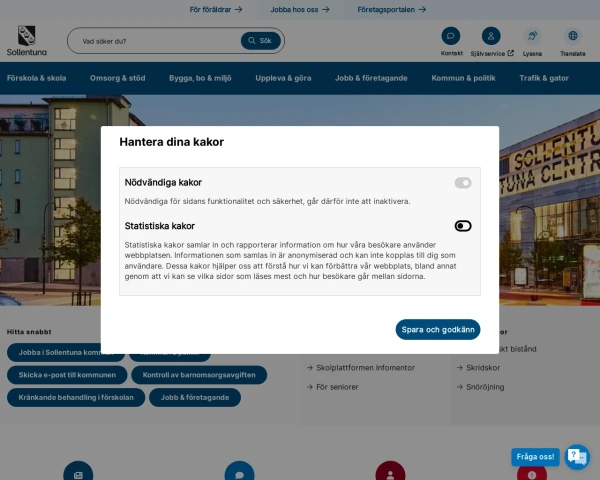Click the Fråga oss! chat button

click(x=535, y=457)
